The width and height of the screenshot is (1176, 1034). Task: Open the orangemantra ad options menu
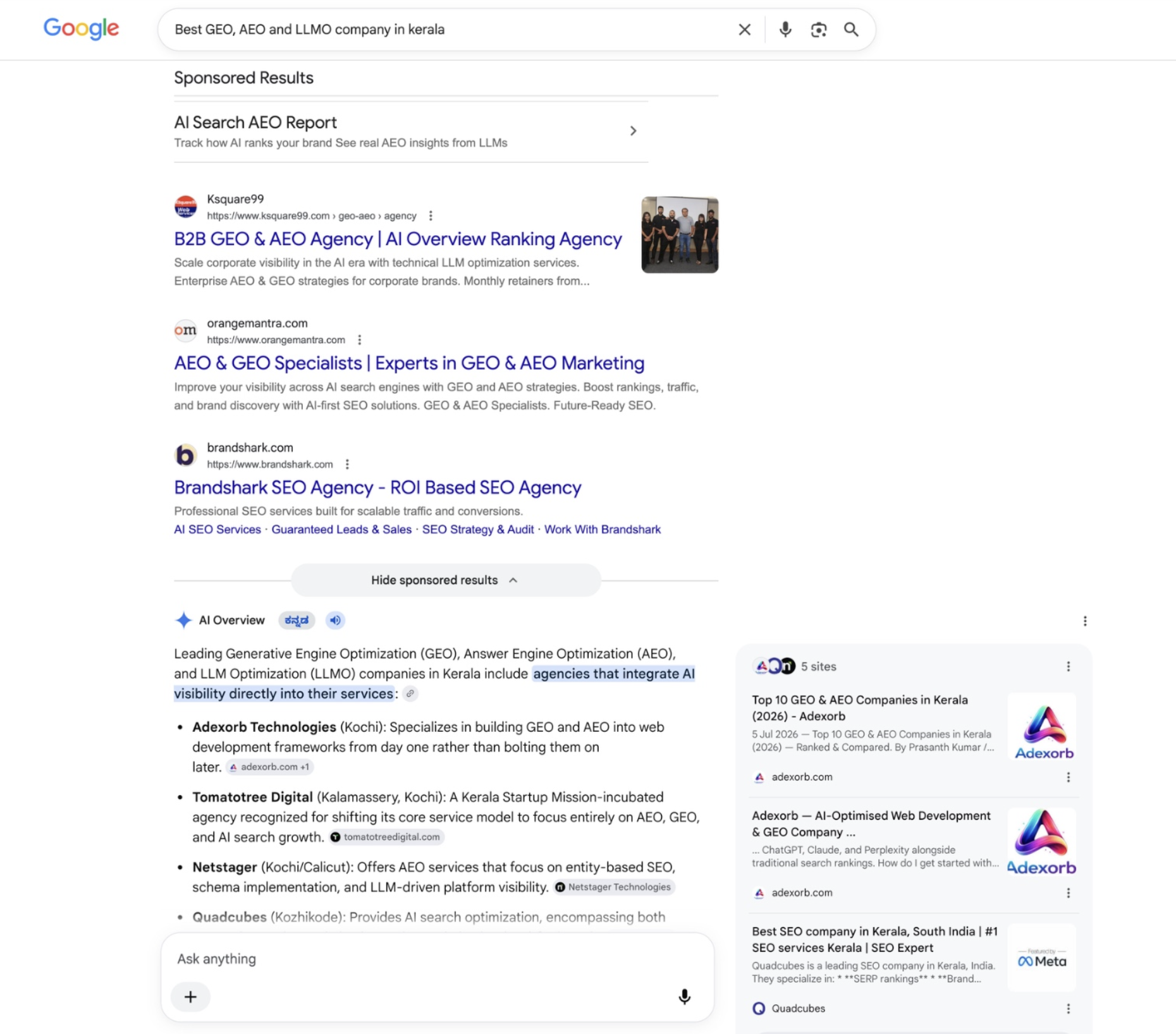tap(360, 340)
